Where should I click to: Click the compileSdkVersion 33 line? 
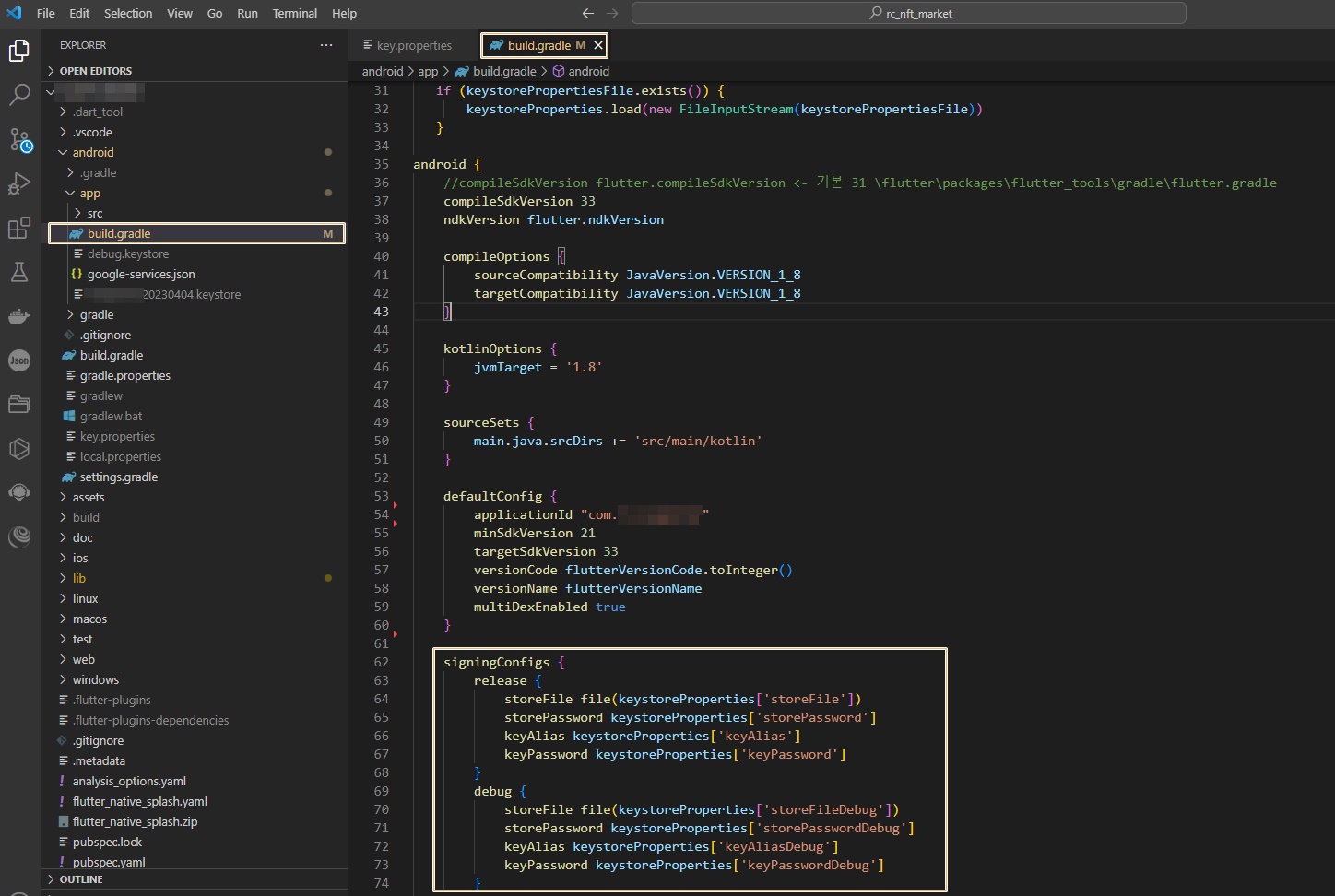(x=519, y=201)
